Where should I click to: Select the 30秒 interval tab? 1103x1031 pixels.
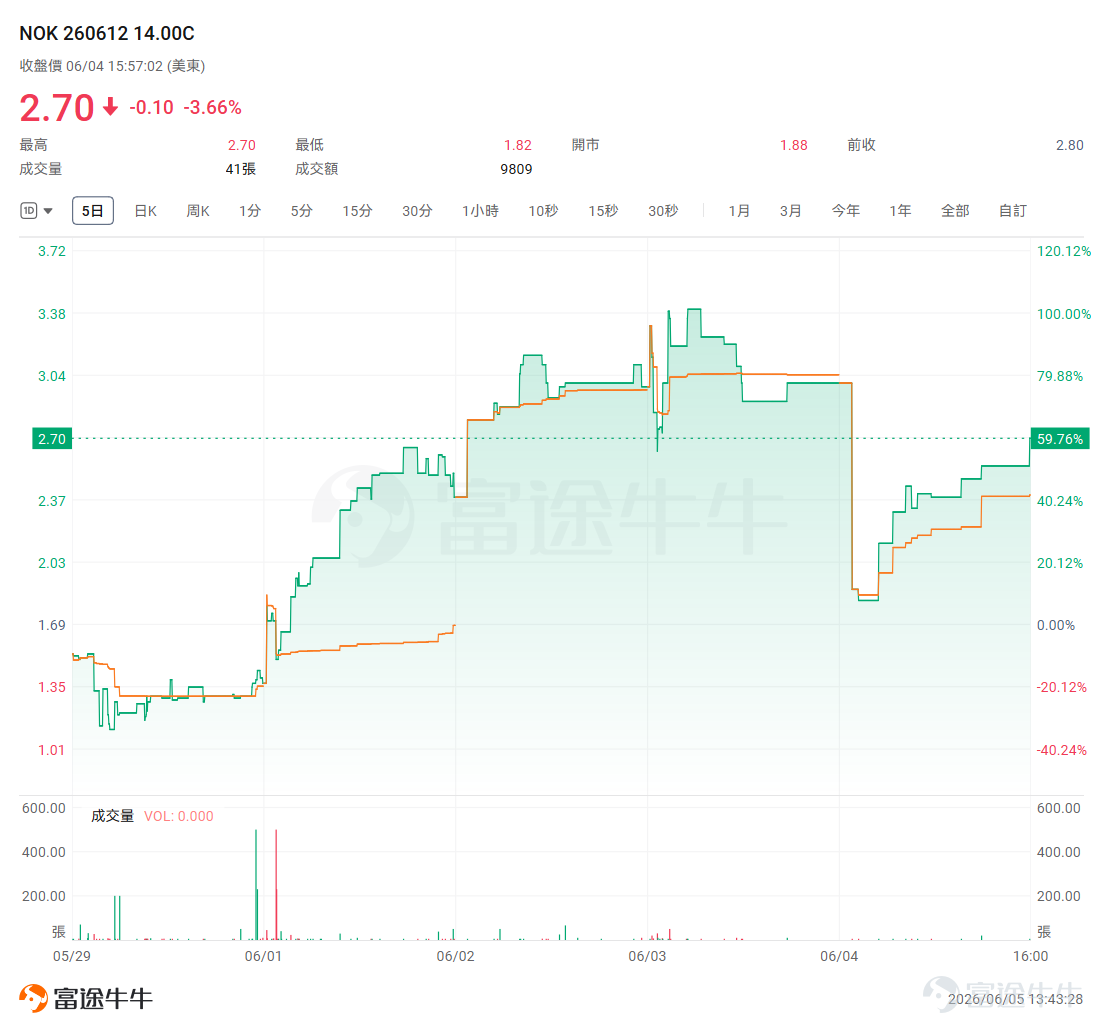(663, 211)
